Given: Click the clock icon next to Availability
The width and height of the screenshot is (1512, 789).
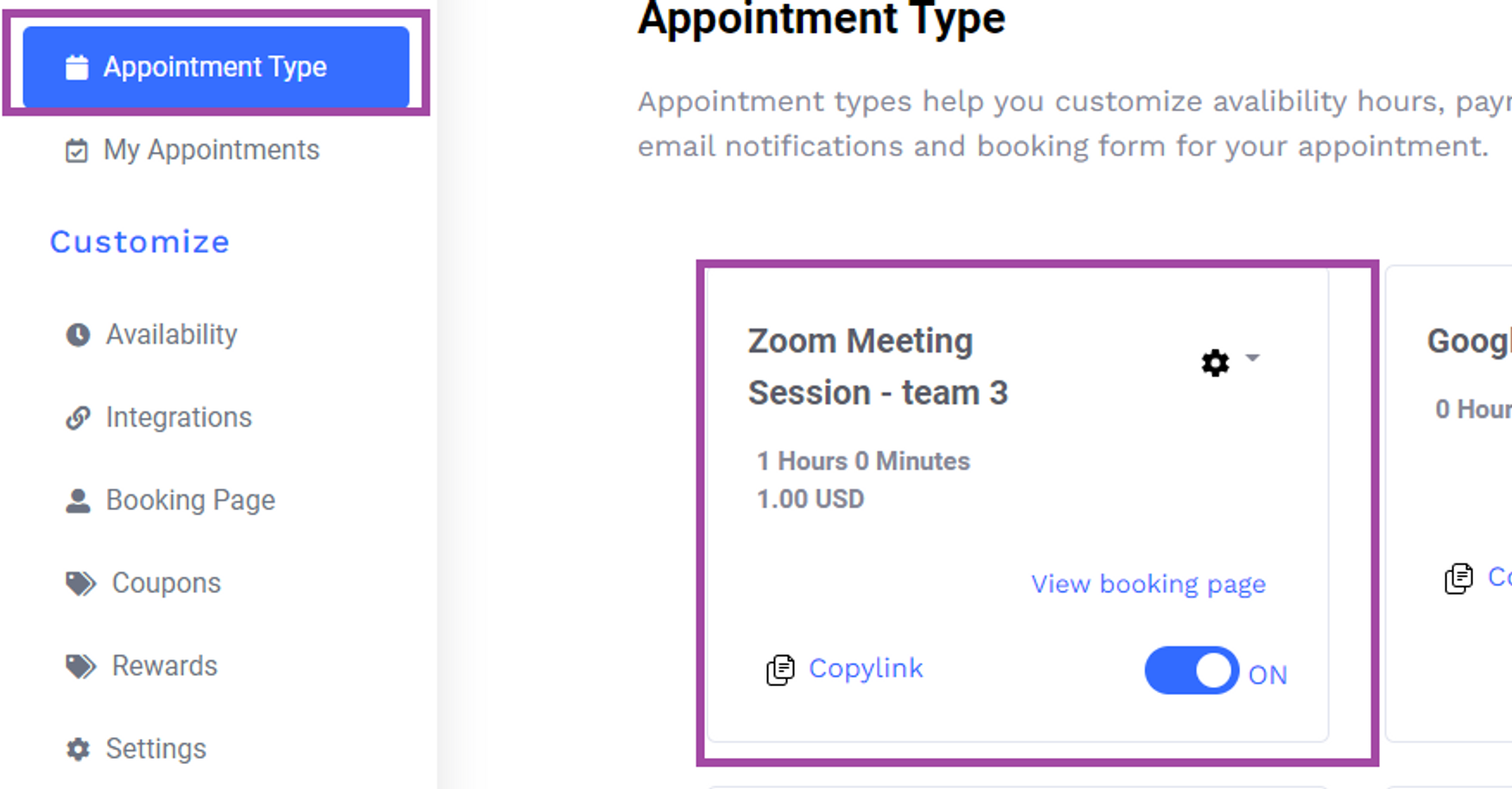Looking at the screenshot, I should (78, 334).
